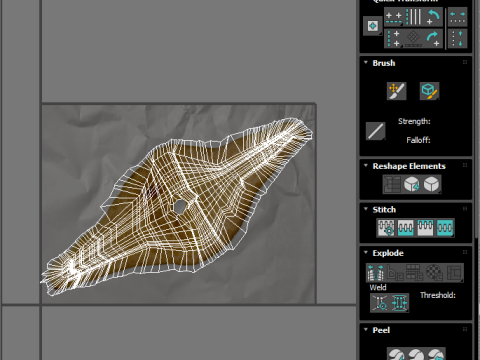Collapse the Peel rollout triangle
Viewport: 480px width, 360px height.
[x=366, y=329]
